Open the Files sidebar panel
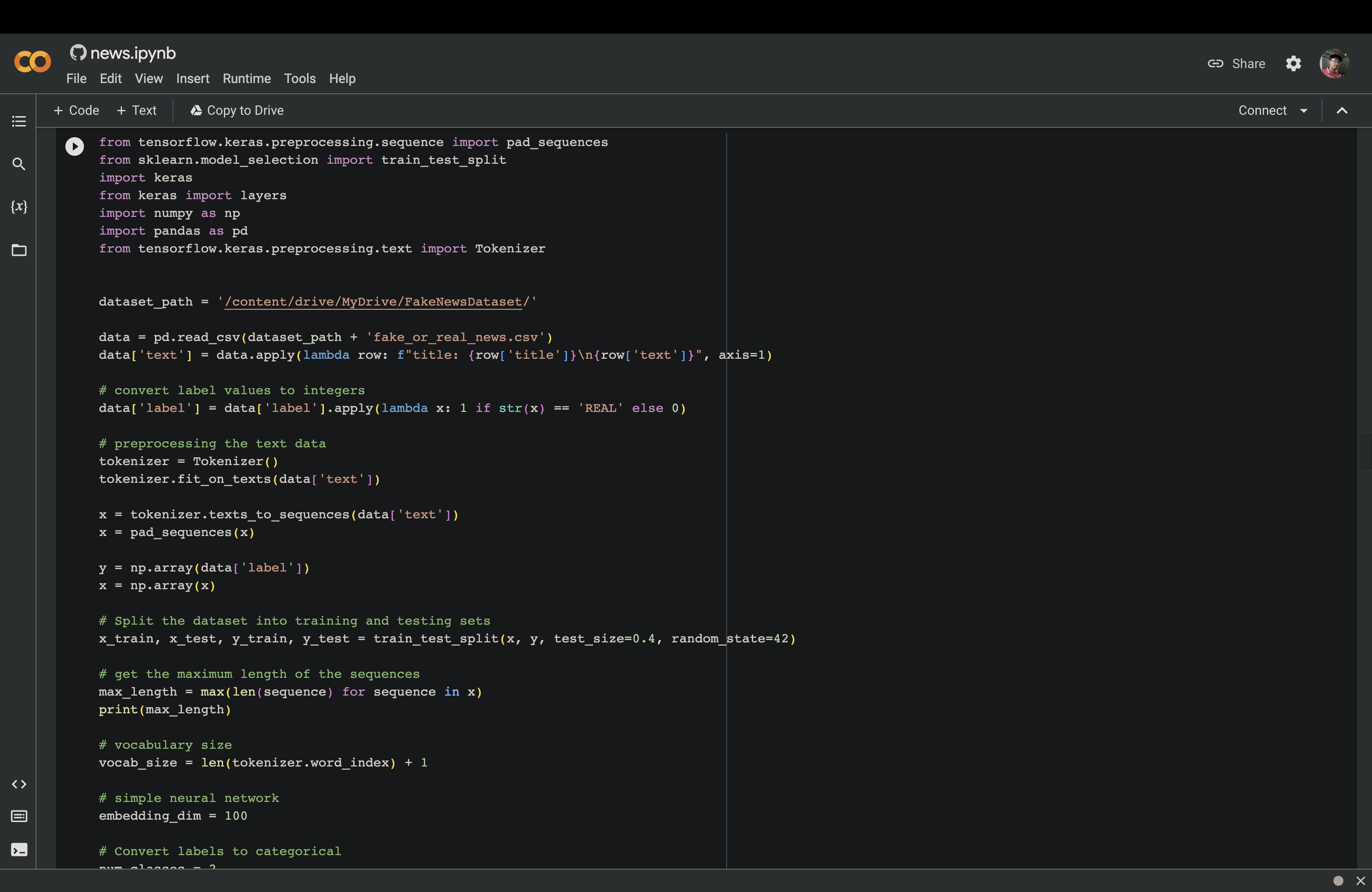This screenshot has height=892, width=1372. pyautogui.click(x=19, y=250)
